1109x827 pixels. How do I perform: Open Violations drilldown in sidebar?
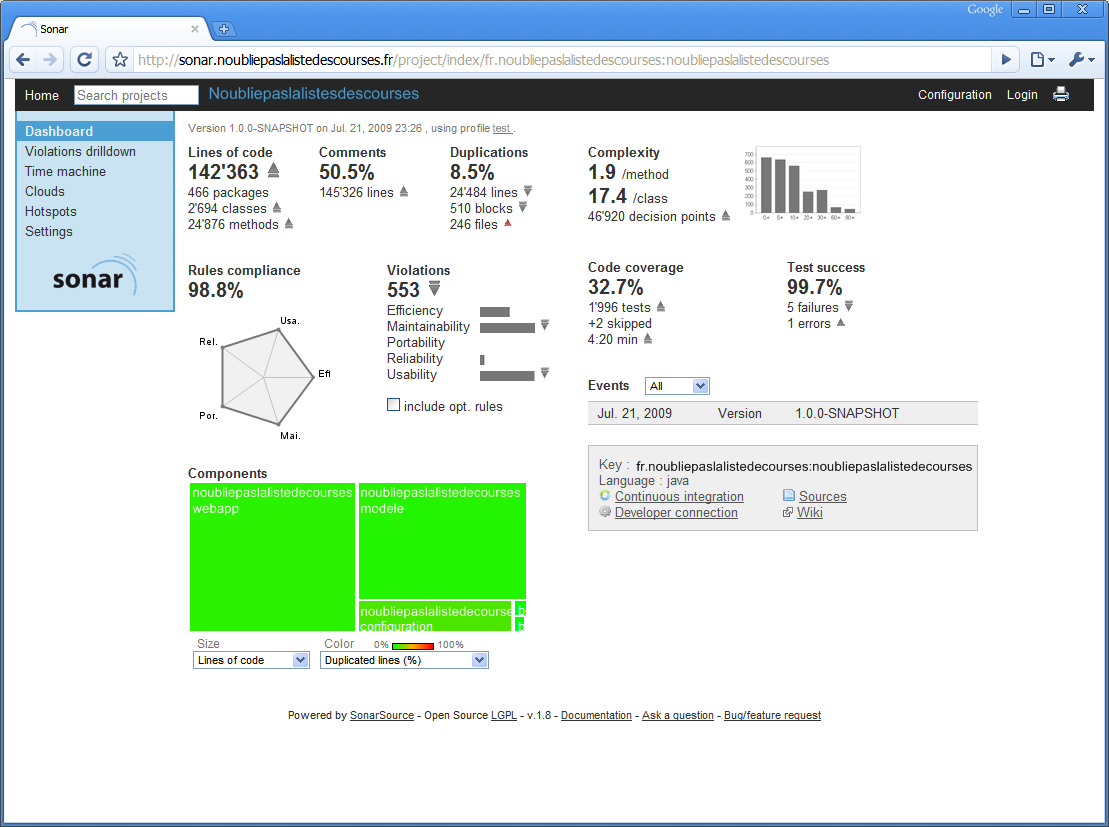tap(80, 151)
